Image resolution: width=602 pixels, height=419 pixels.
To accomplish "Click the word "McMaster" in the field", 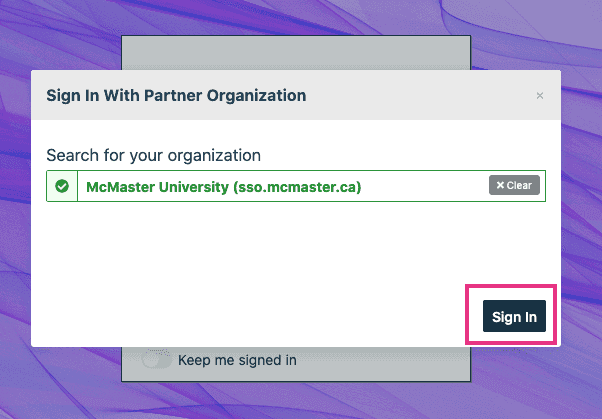I will pyautogui.click(x=122, y=186).
